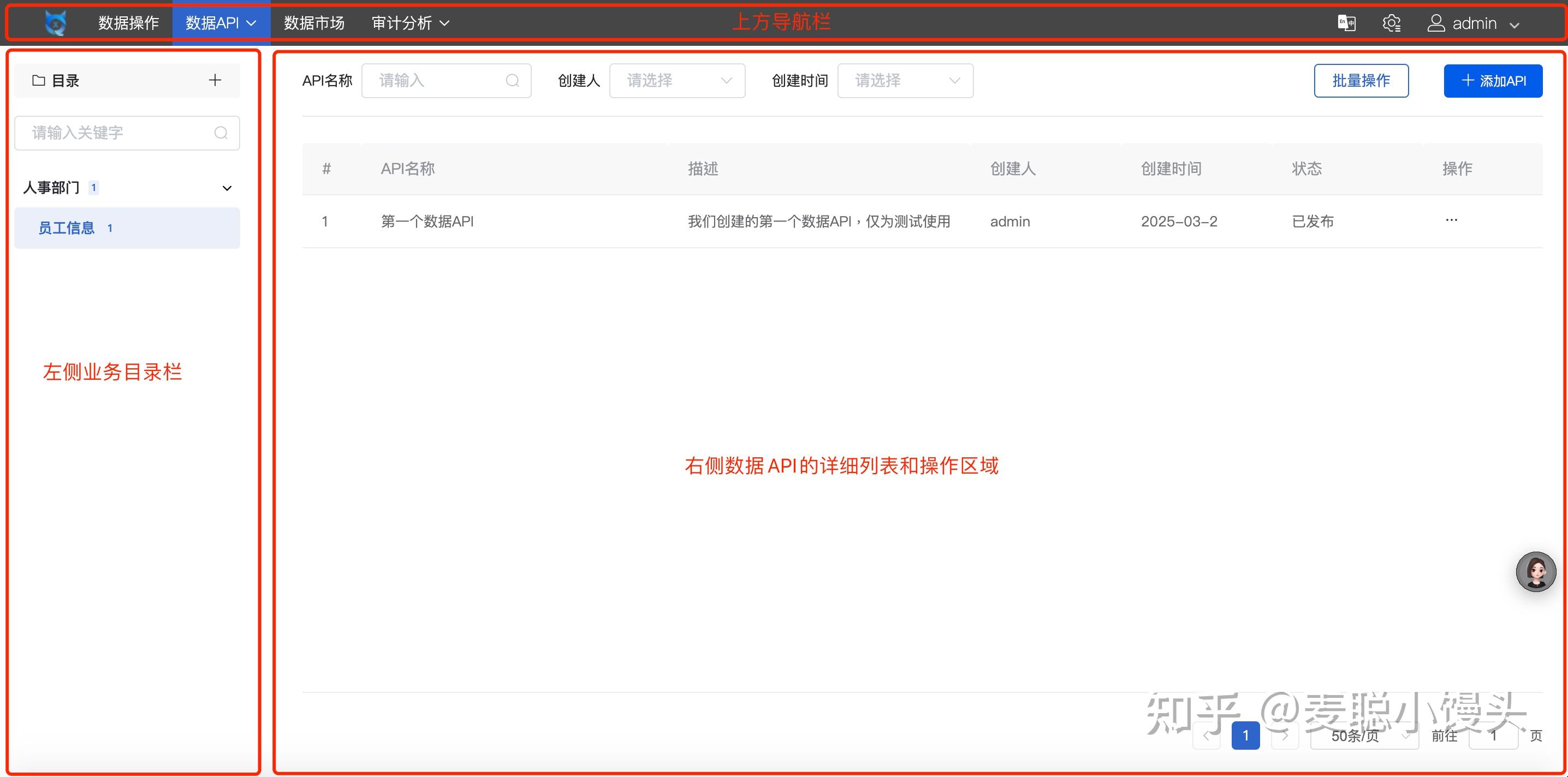Image resolution: width=1568 pixels, height=777 pixels.
Task: Expand the 审计分析 menu
Action: (411, 23)
